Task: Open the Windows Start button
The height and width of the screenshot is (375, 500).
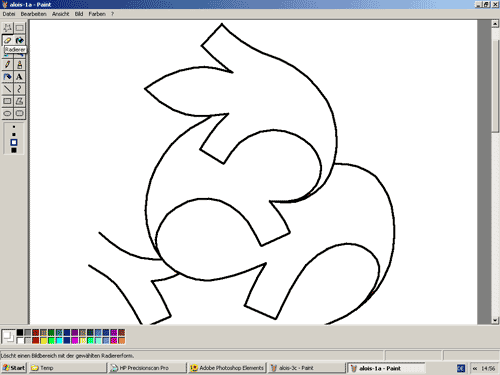Action: tap(14, 368)
